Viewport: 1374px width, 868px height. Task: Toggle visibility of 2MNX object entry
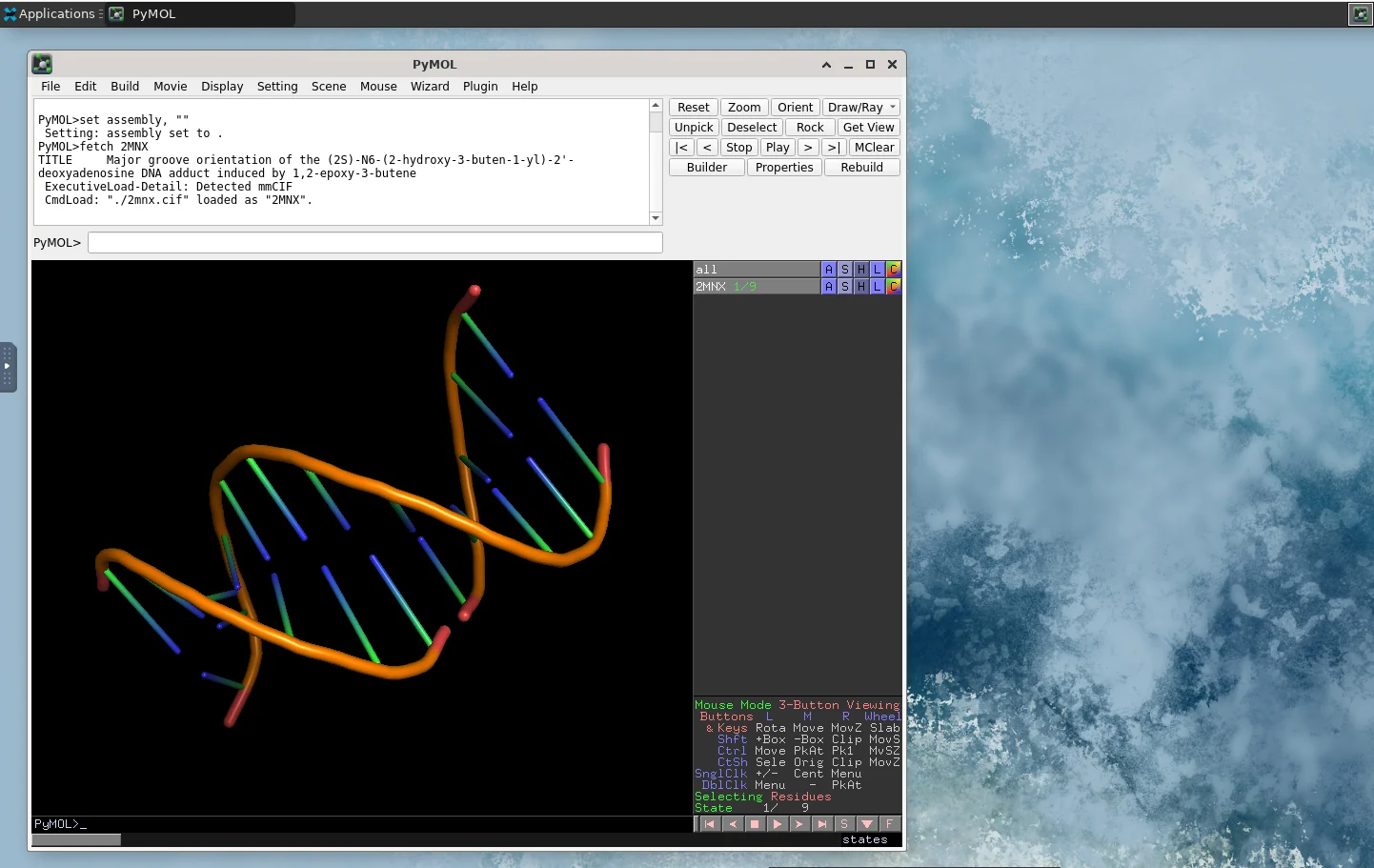[757, 286]
